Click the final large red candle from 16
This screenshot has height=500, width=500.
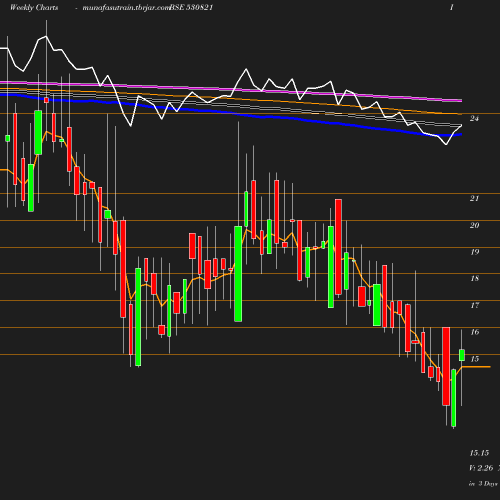(446, 366)
